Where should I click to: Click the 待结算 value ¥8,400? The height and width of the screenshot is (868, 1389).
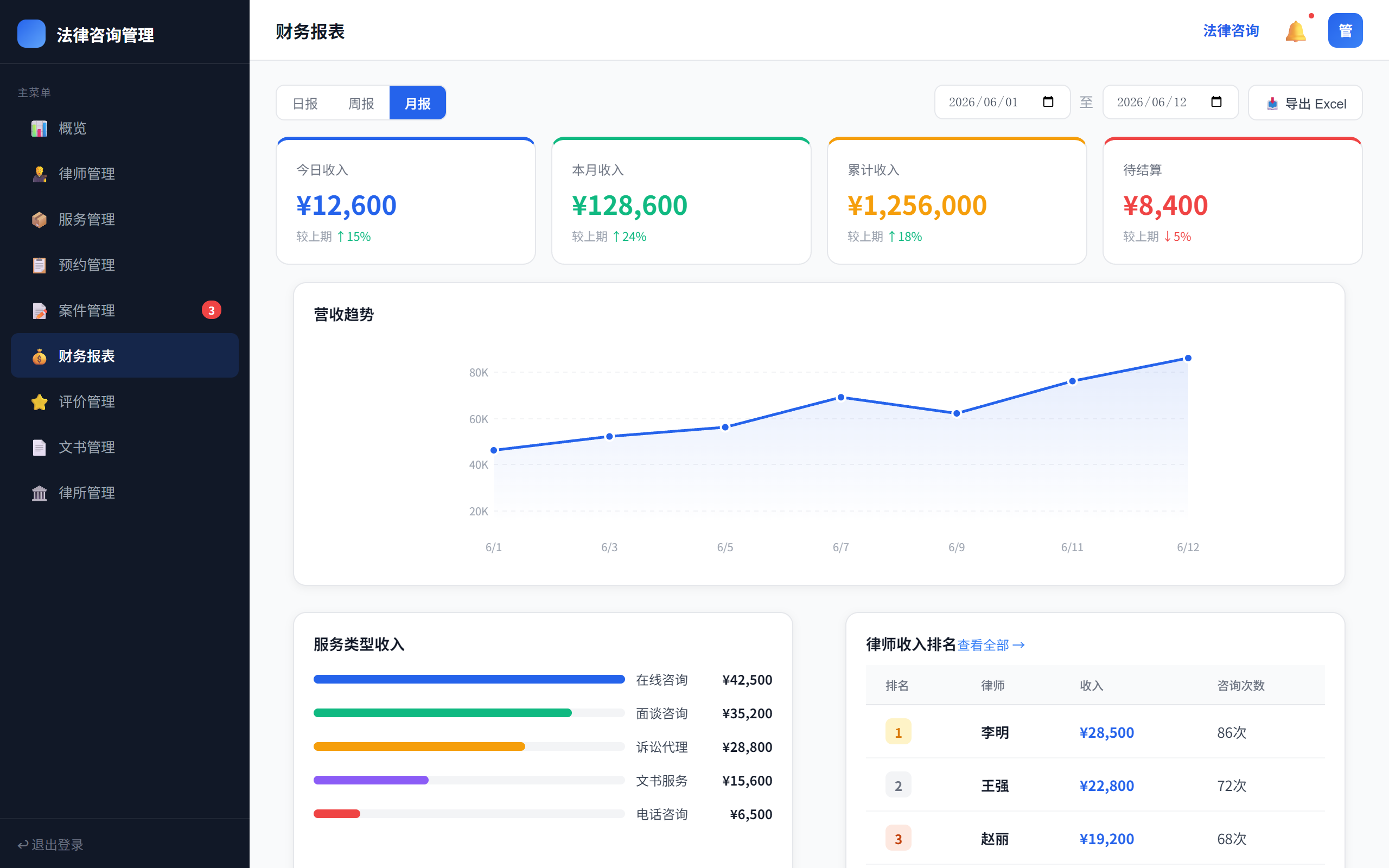[x=1165, y=206]
